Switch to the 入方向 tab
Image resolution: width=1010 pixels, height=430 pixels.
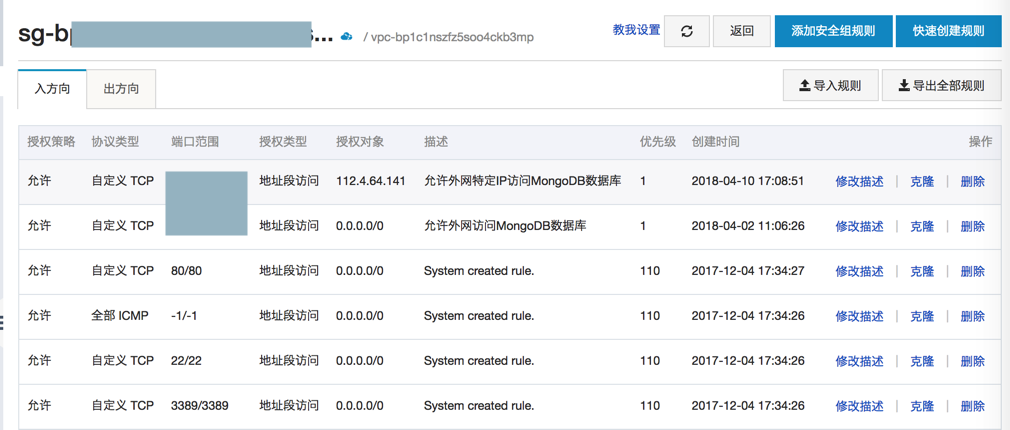click(x=52, y=89)
